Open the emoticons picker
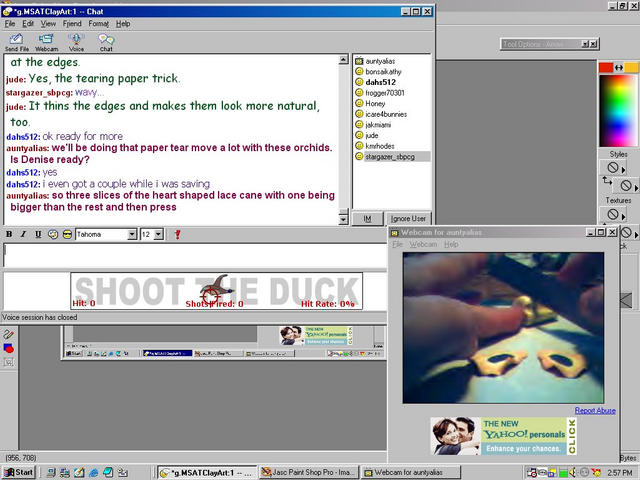 67,234
